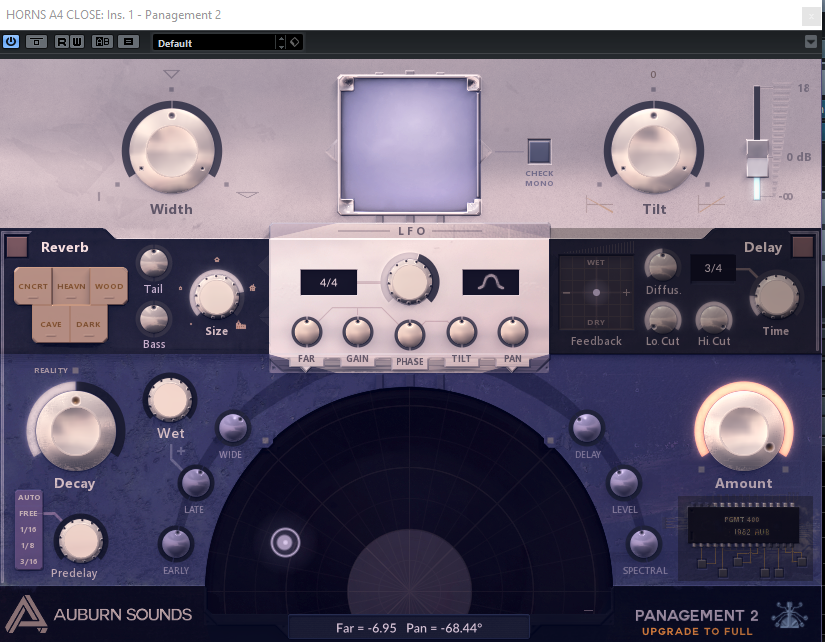This screenshot has width=825, height=642.
Task: Click the LFO FAR knob
Action: (x=307, y=332)
